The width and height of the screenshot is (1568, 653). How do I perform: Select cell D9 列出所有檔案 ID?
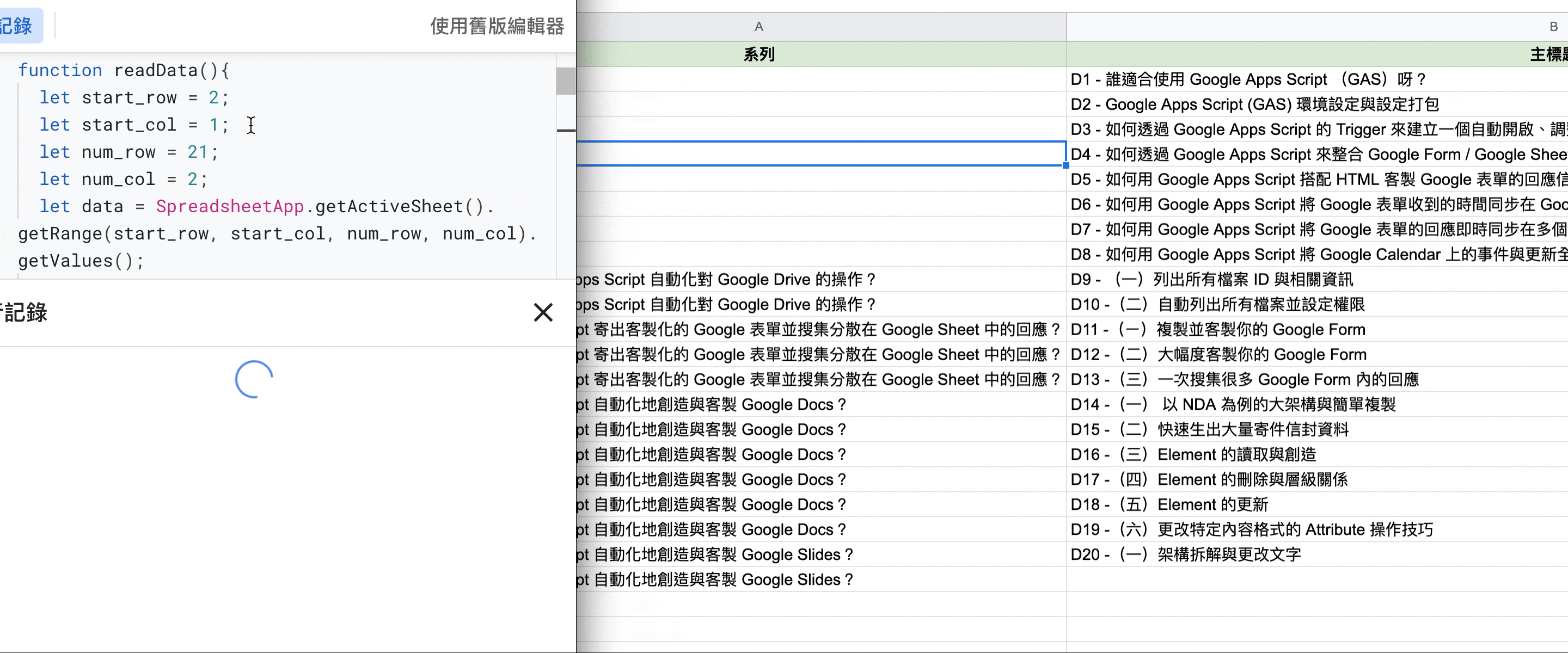click(1211, 280)
